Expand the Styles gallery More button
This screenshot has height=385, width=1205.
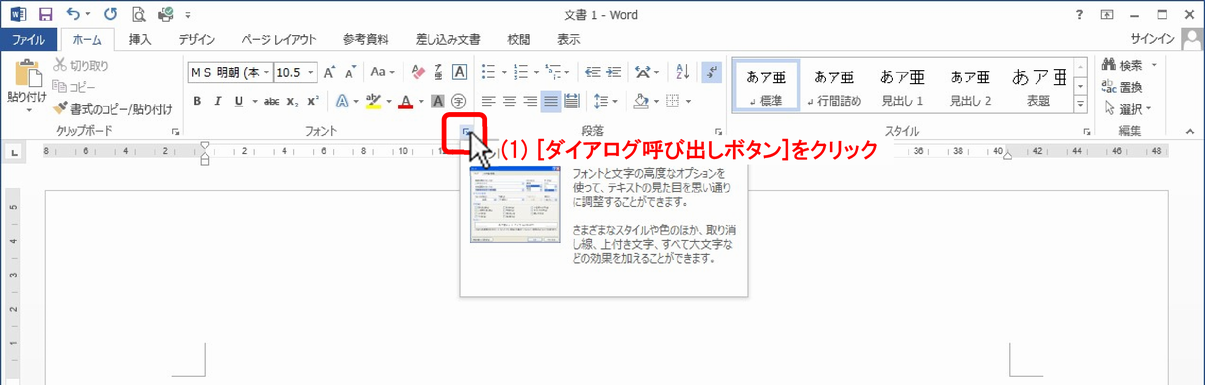(x=1080, y=105)
